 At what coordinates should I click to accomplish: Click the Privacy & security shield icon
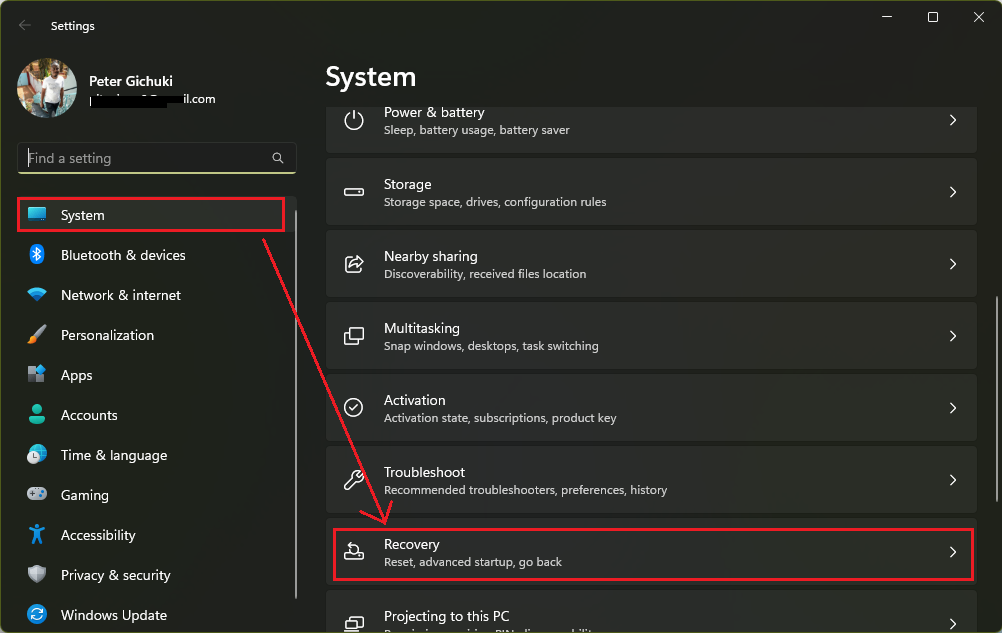[37, 575]
